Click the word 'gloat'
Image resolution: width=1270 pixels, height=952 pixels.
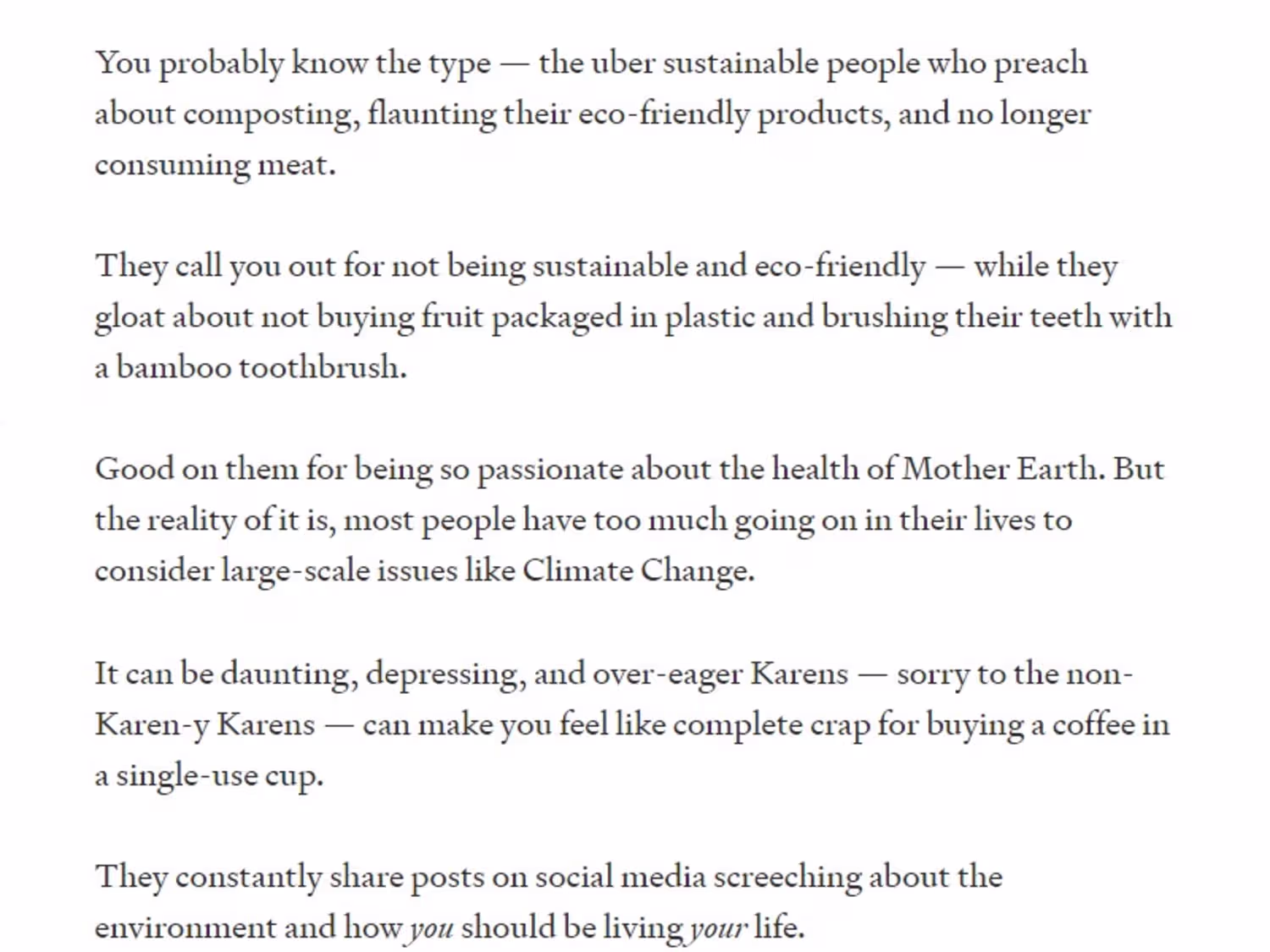point(129,317)
